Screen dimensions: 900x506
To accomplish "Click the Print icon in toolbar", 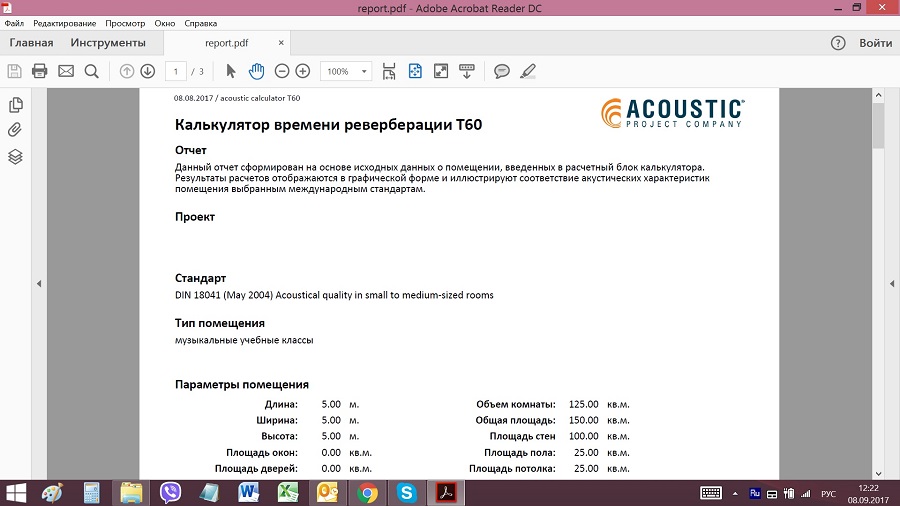I will [x=40, y=71].
